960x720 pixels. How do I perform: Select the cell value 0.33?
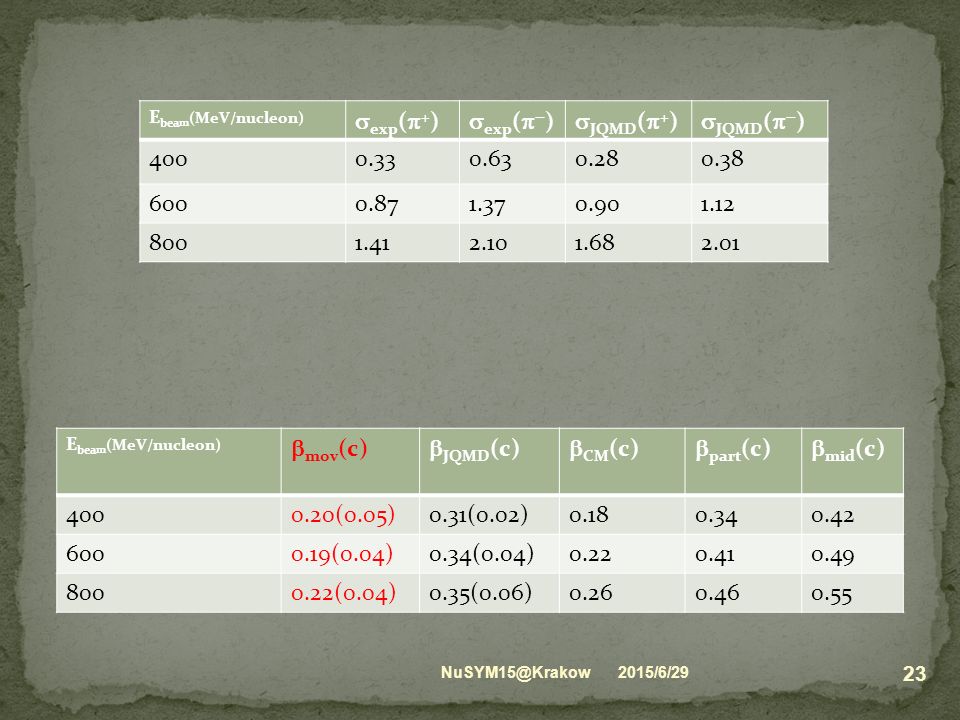[375, 160]
